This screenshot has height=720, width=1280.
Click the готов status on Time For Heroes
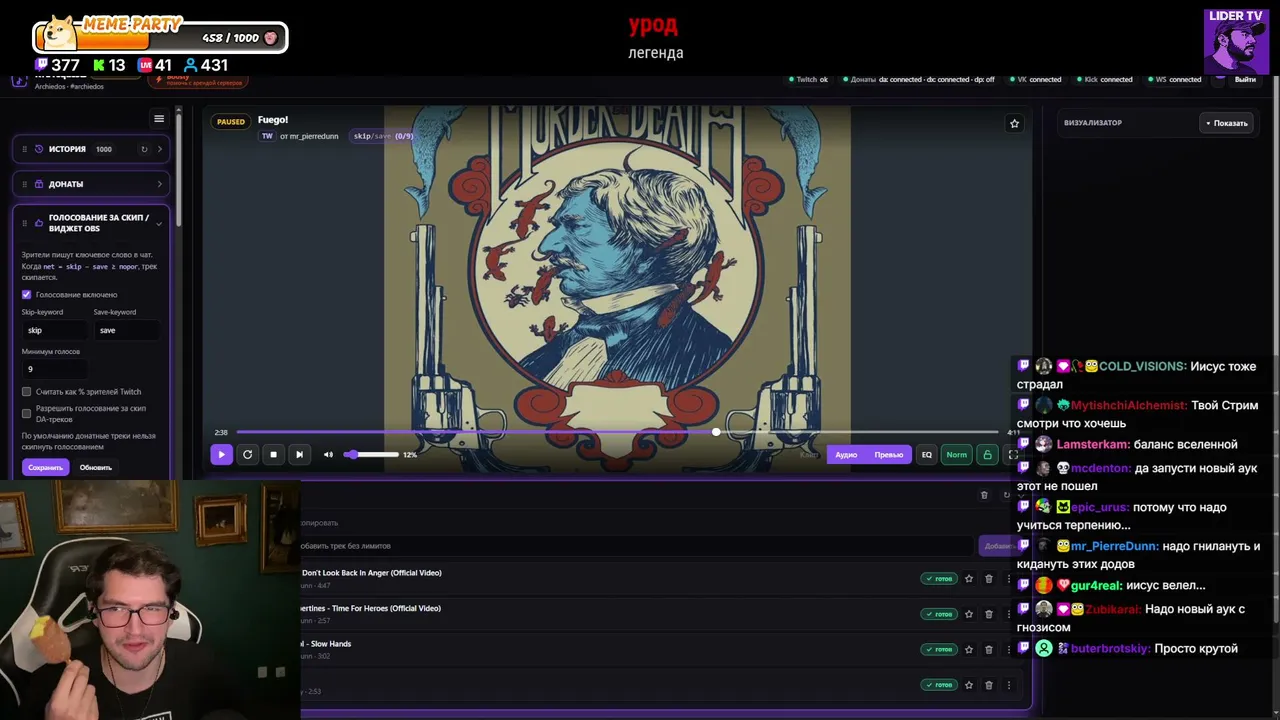click(939, 614)
